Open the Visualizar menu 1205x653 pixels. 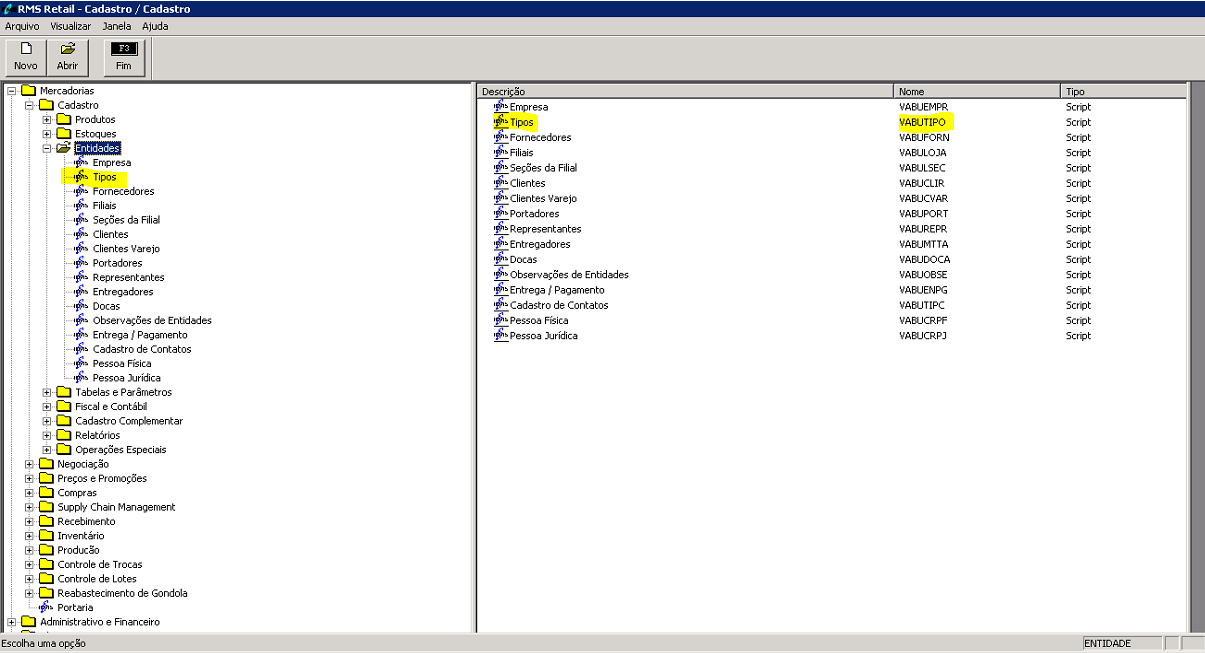click(x=70, y=26)
